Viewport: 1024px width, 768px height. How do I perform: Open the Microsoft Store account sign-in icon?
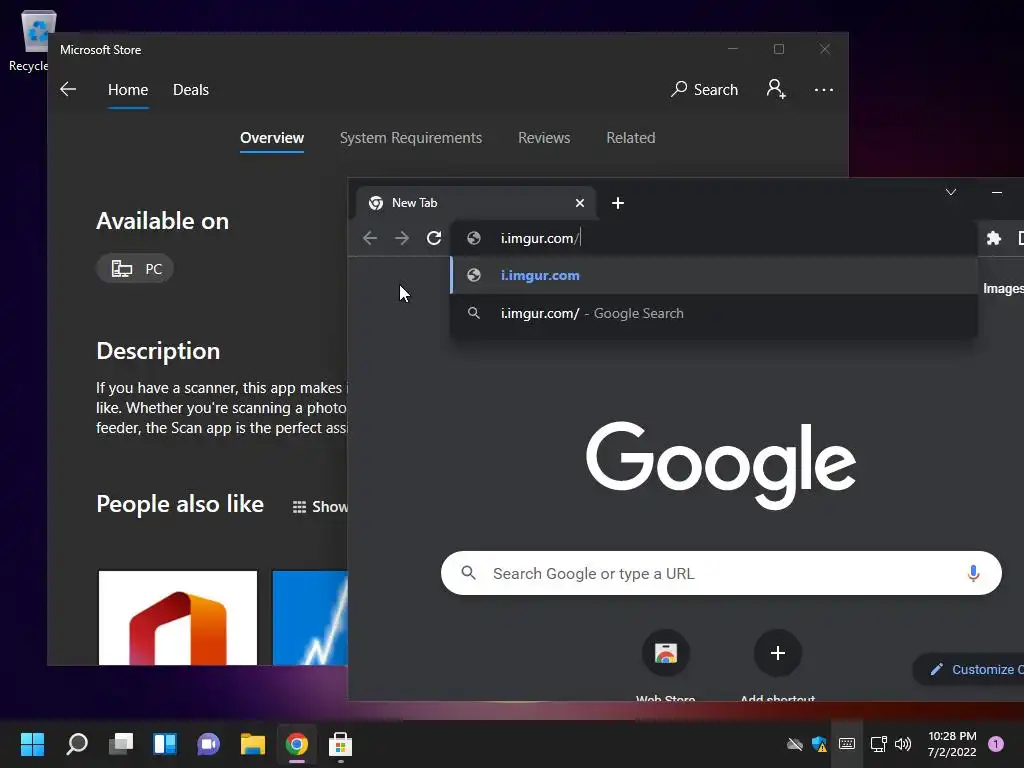tap(776, 89)
